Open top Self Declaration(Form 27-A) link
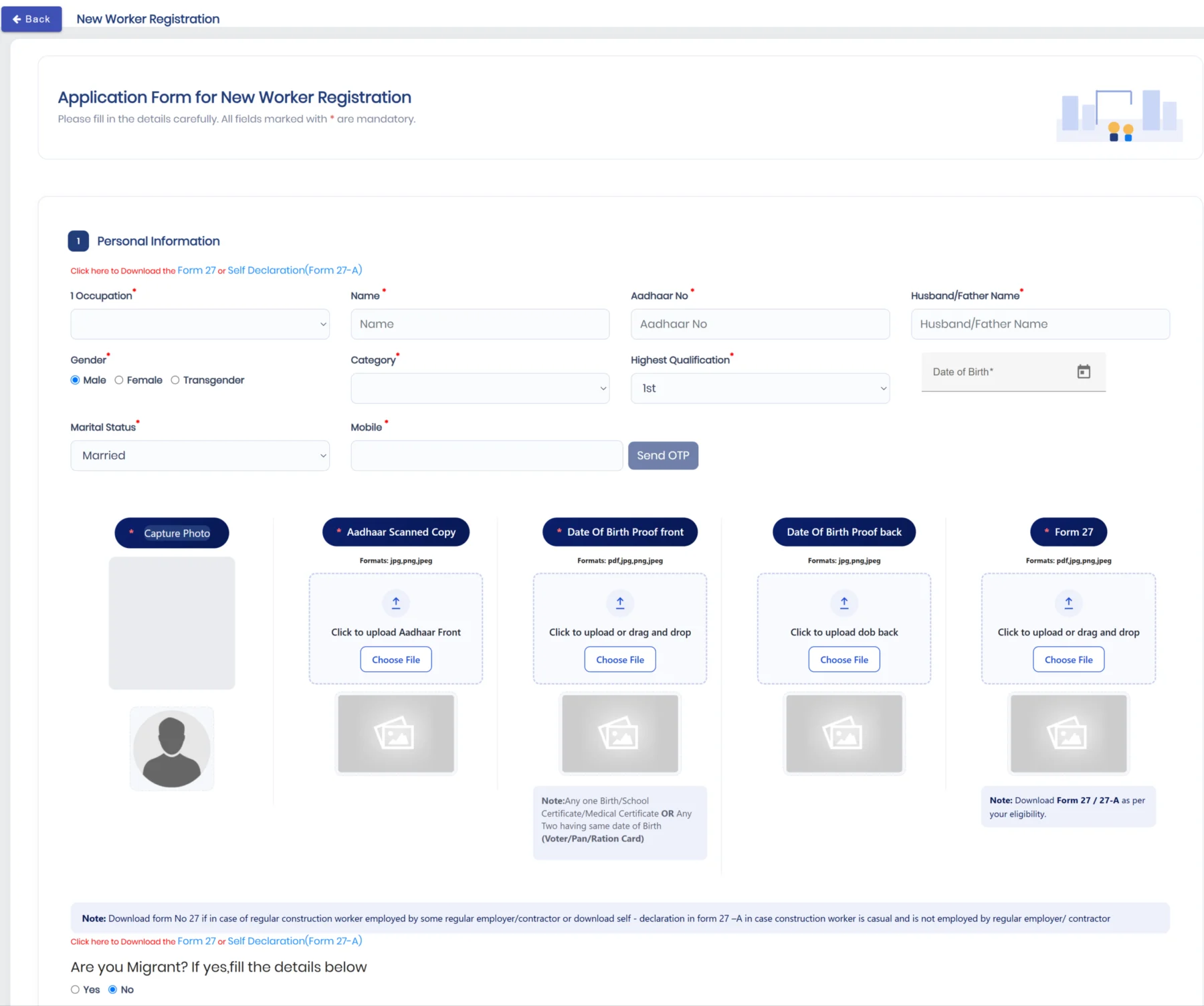This screenshot has height=1006, width=1204. pos(295,270)
